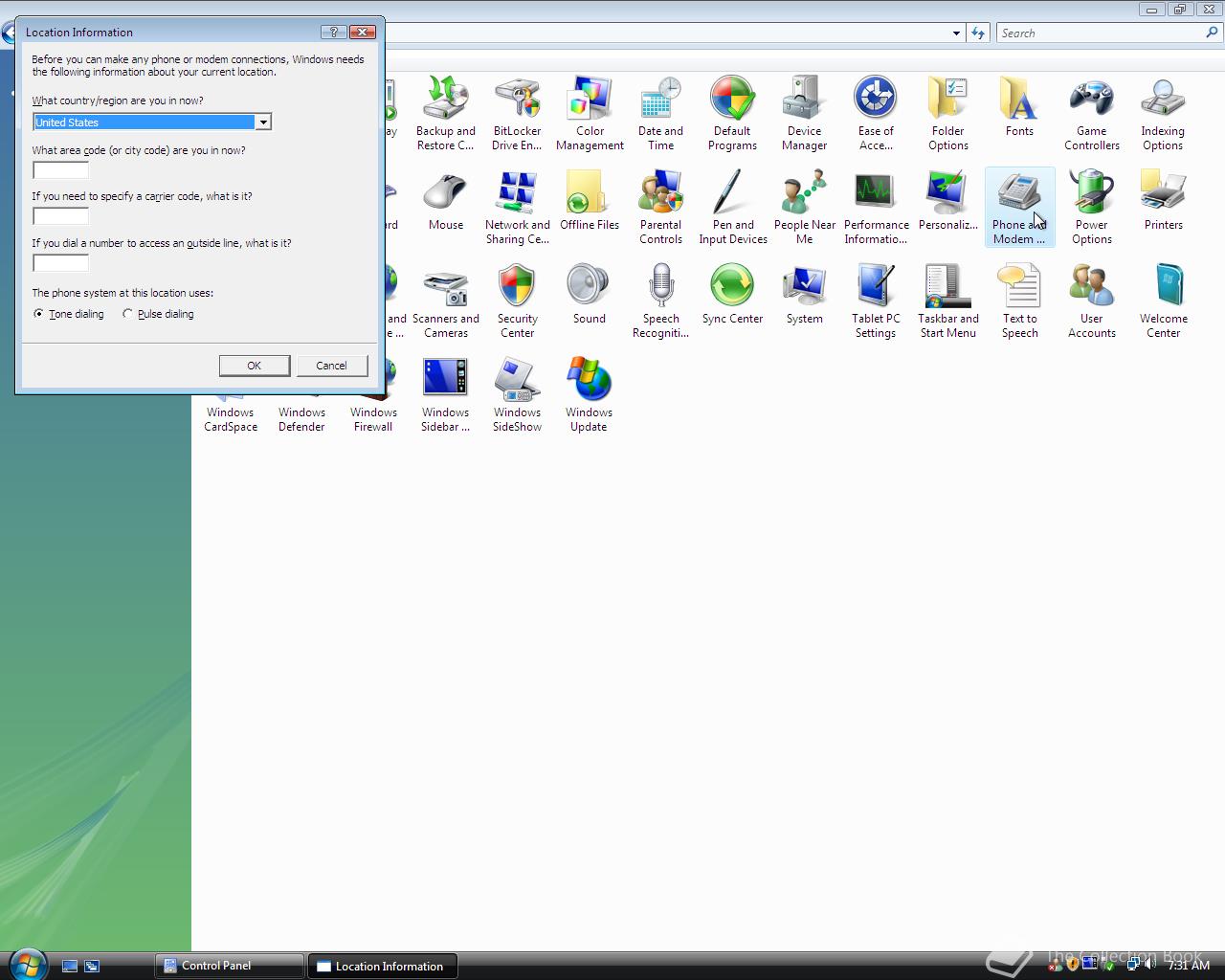This screenshot has height=980, width=1225.
Task: Click Switch between windows quick launch icon
Action: coord(92,967)
